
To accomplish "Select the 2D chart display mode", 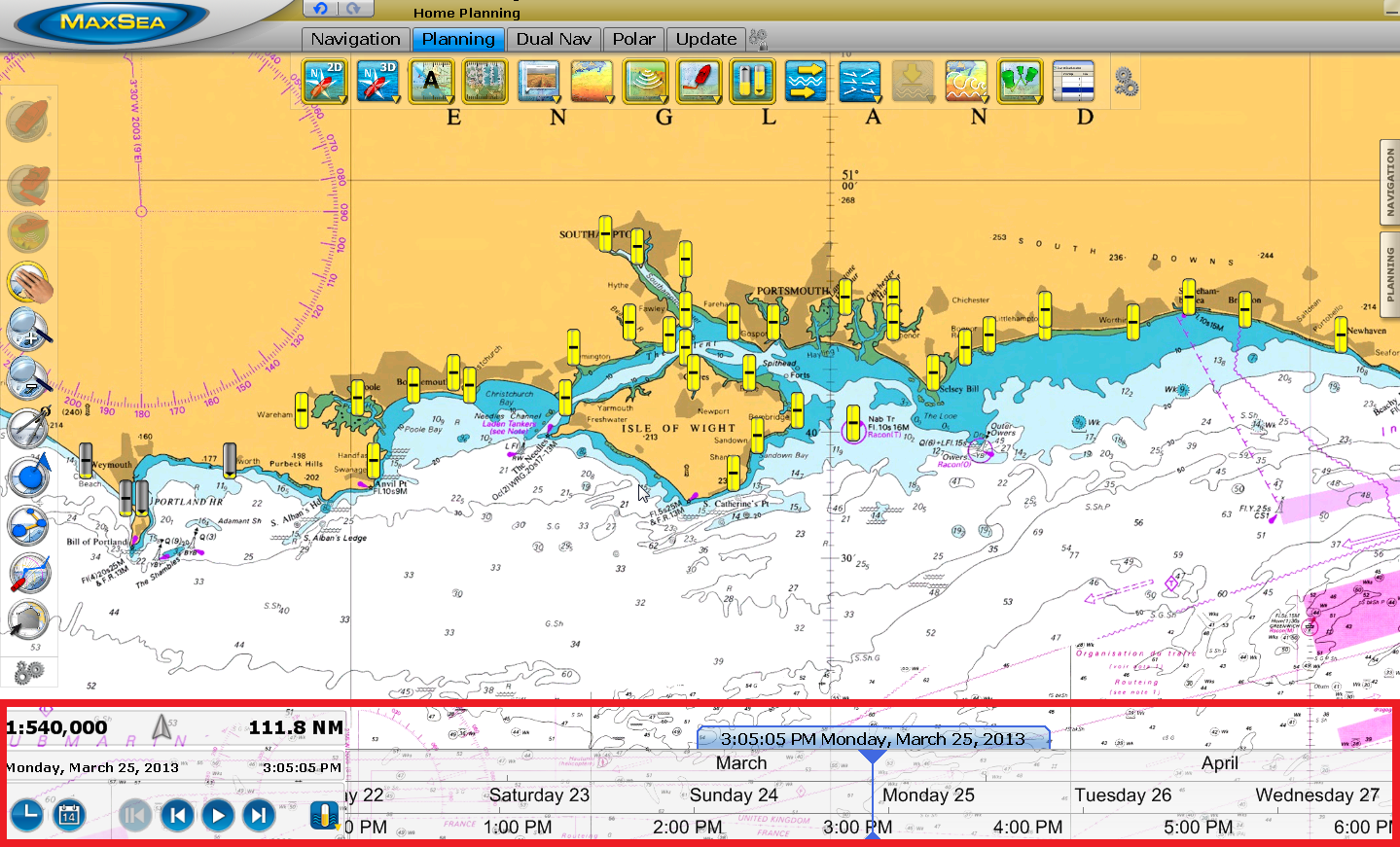I will (x=325, y=81).
